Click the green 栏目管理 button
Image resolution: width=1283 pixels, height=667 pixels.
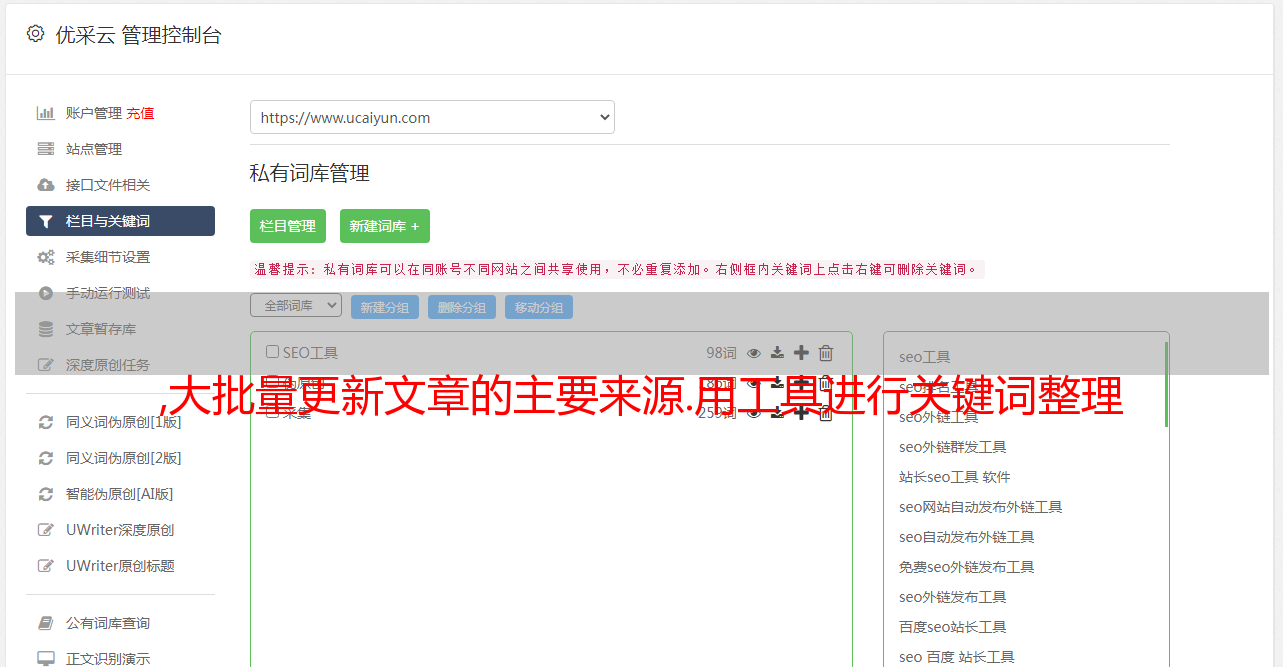coord(288,226)
